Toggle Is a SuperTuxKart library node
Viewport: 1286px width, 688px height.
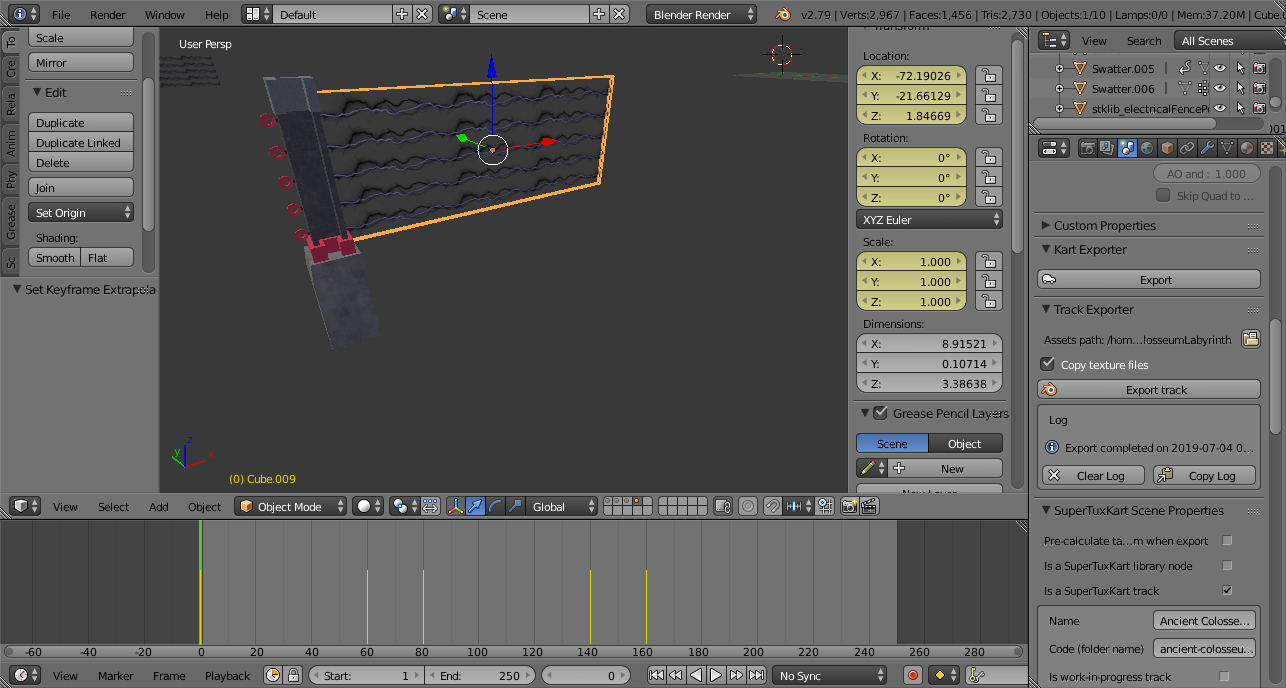pyautogui.click(x=1227, y=566)
